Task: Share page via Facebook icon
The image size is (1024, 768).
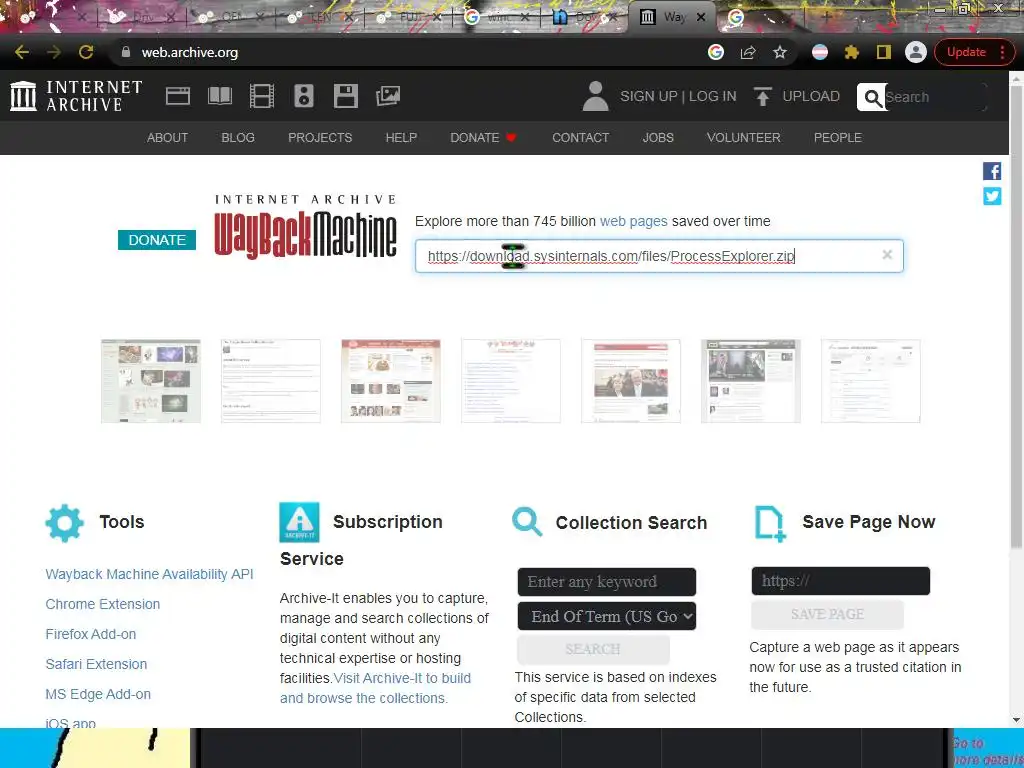Action: tap(992, 171)
